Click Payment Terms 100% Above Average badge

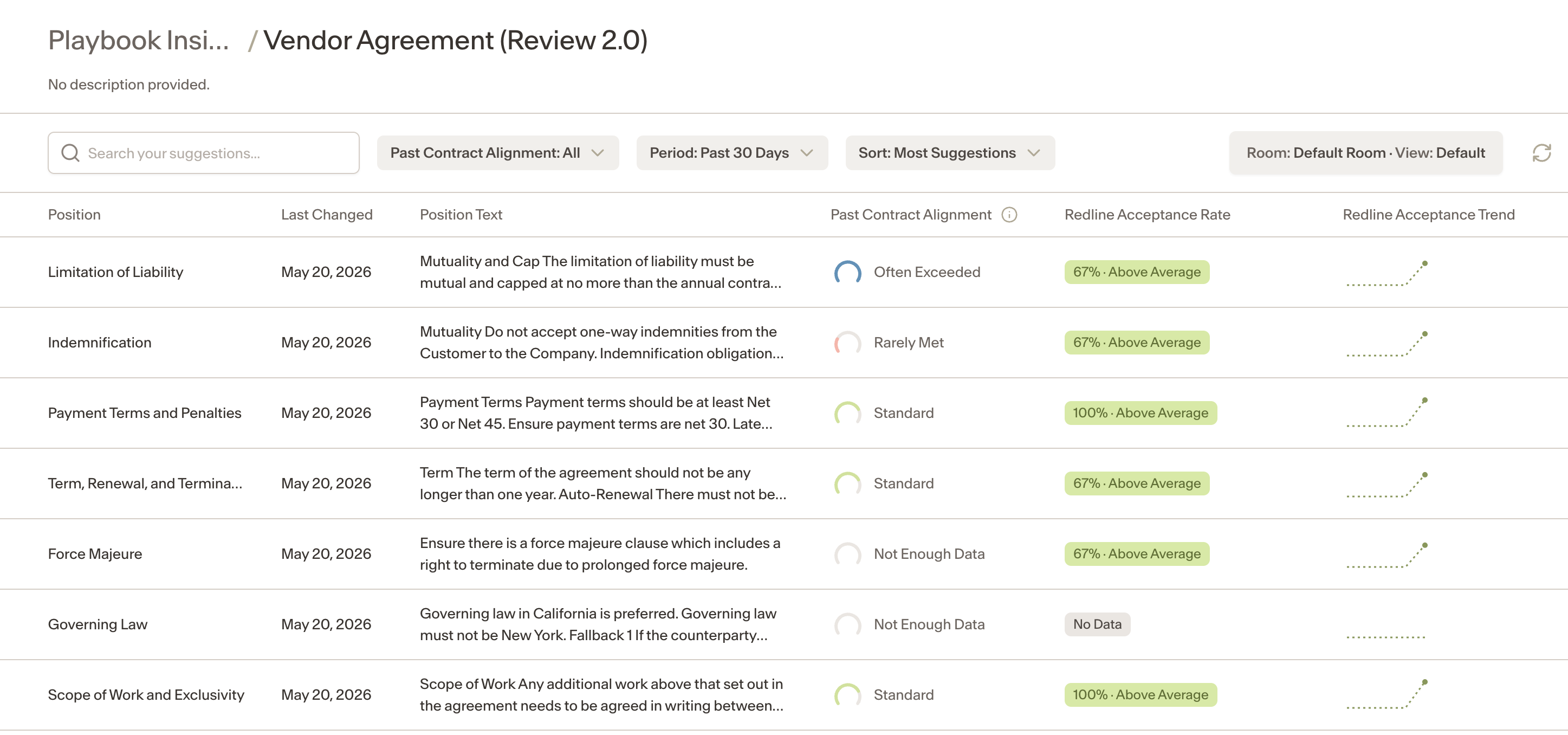pos(1140,414)
